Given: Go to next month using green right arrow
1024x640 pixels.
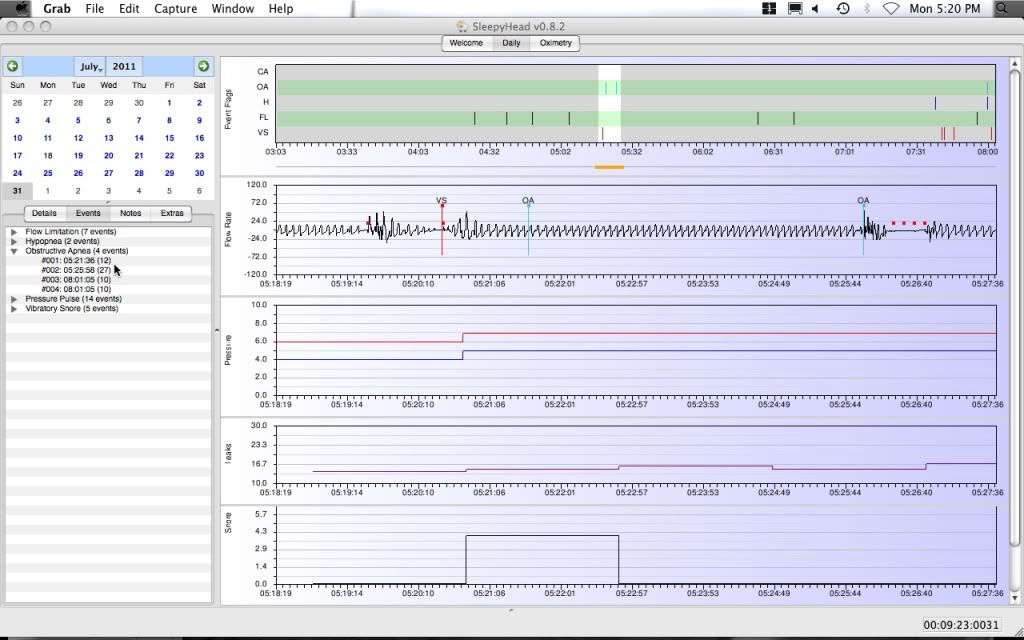Looking at the screenshot, I should 203,66.
